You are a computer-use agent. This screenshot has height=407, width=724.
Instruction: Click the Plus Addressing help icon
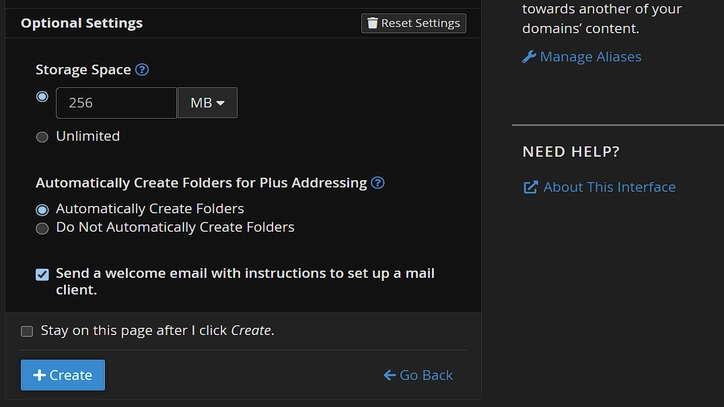[x=378, y=183]
